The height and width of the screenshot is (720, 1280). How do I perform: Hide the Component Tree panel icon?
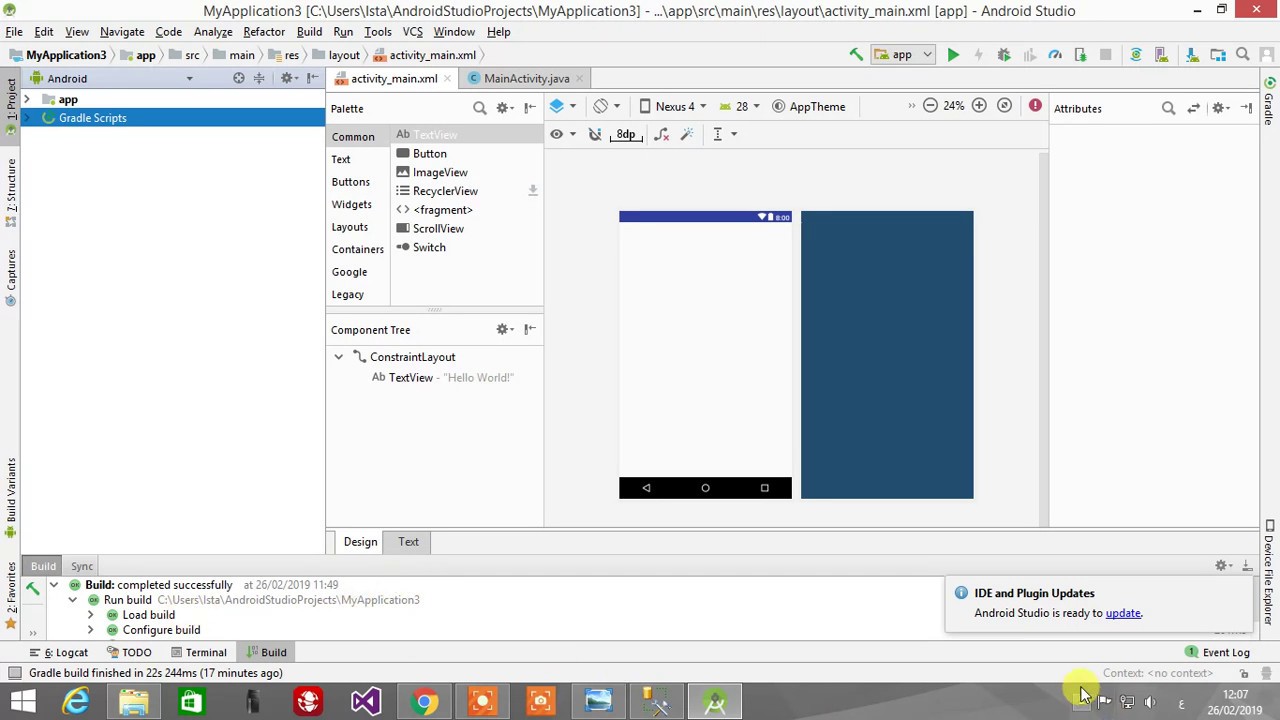[530, 329]
